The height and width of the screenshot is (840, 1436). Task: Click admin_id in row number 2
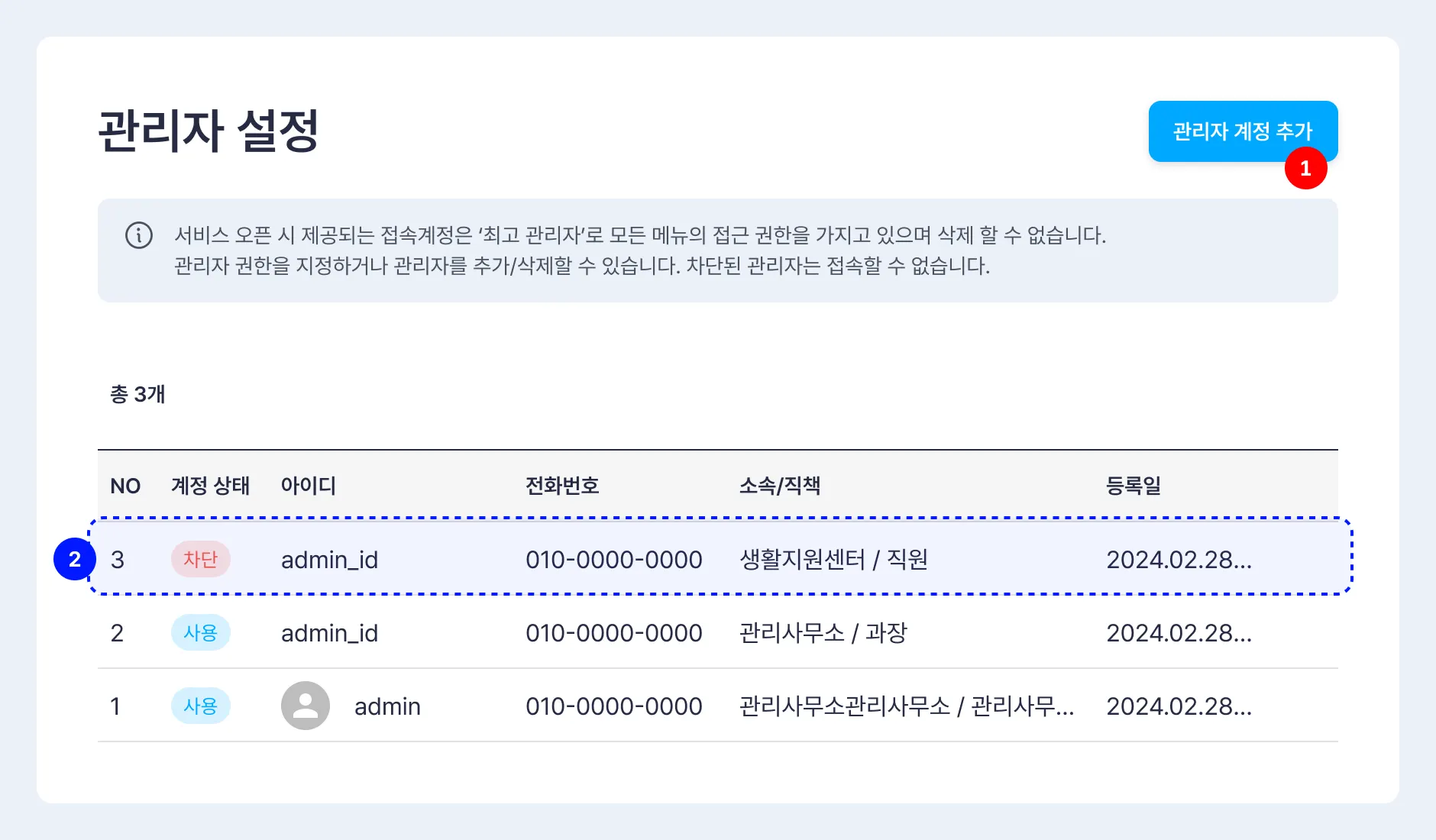(x=329, y=632)
